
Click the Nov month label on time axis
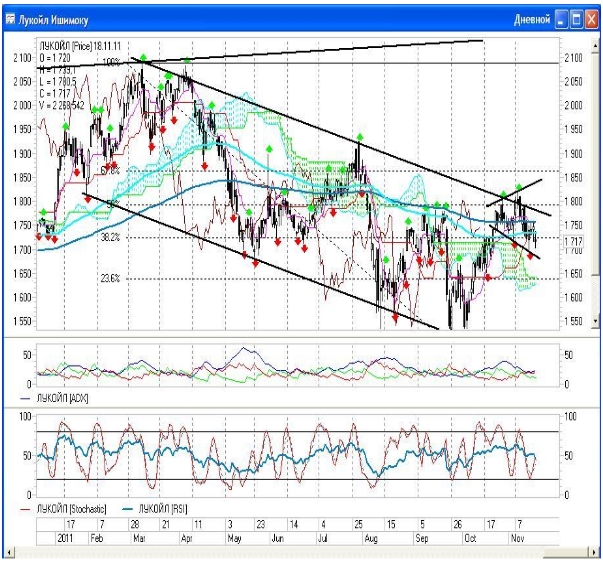tap(517, 538)
